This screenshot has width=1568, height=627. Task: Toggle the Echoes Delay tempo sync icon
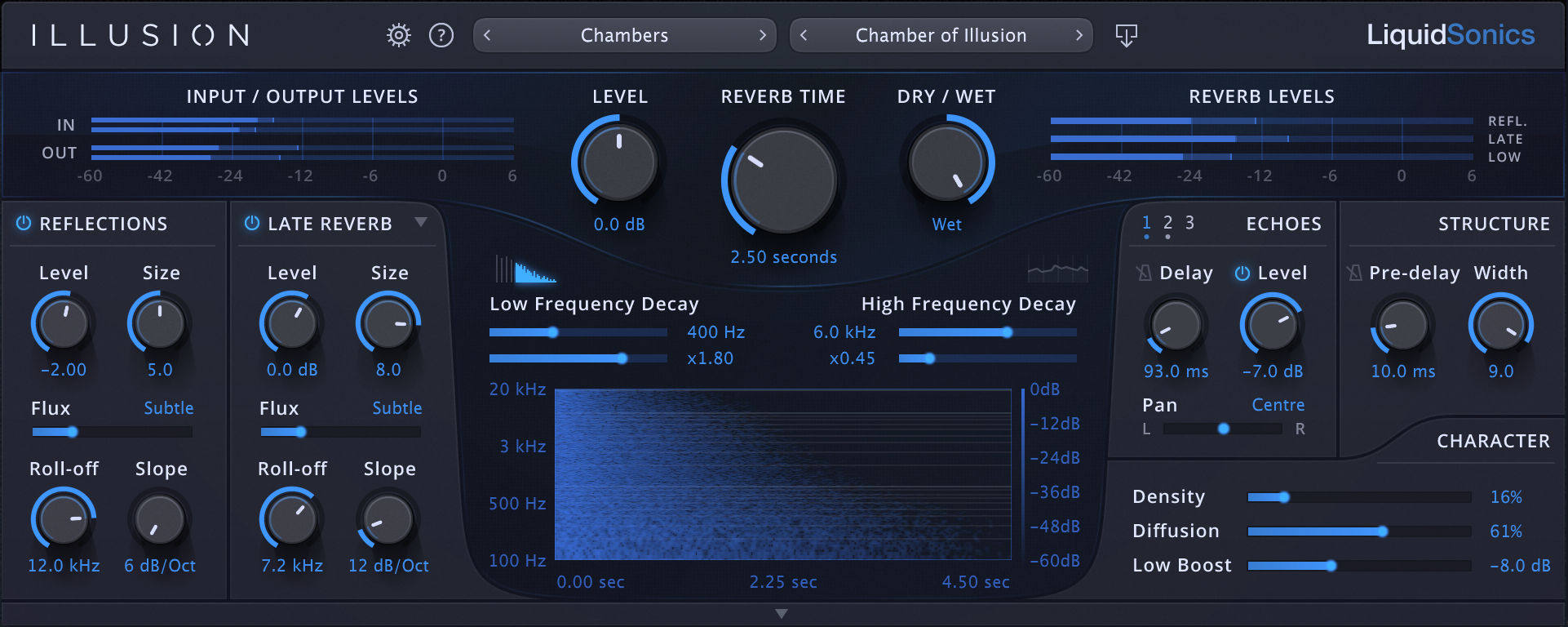click(1144, 273)
